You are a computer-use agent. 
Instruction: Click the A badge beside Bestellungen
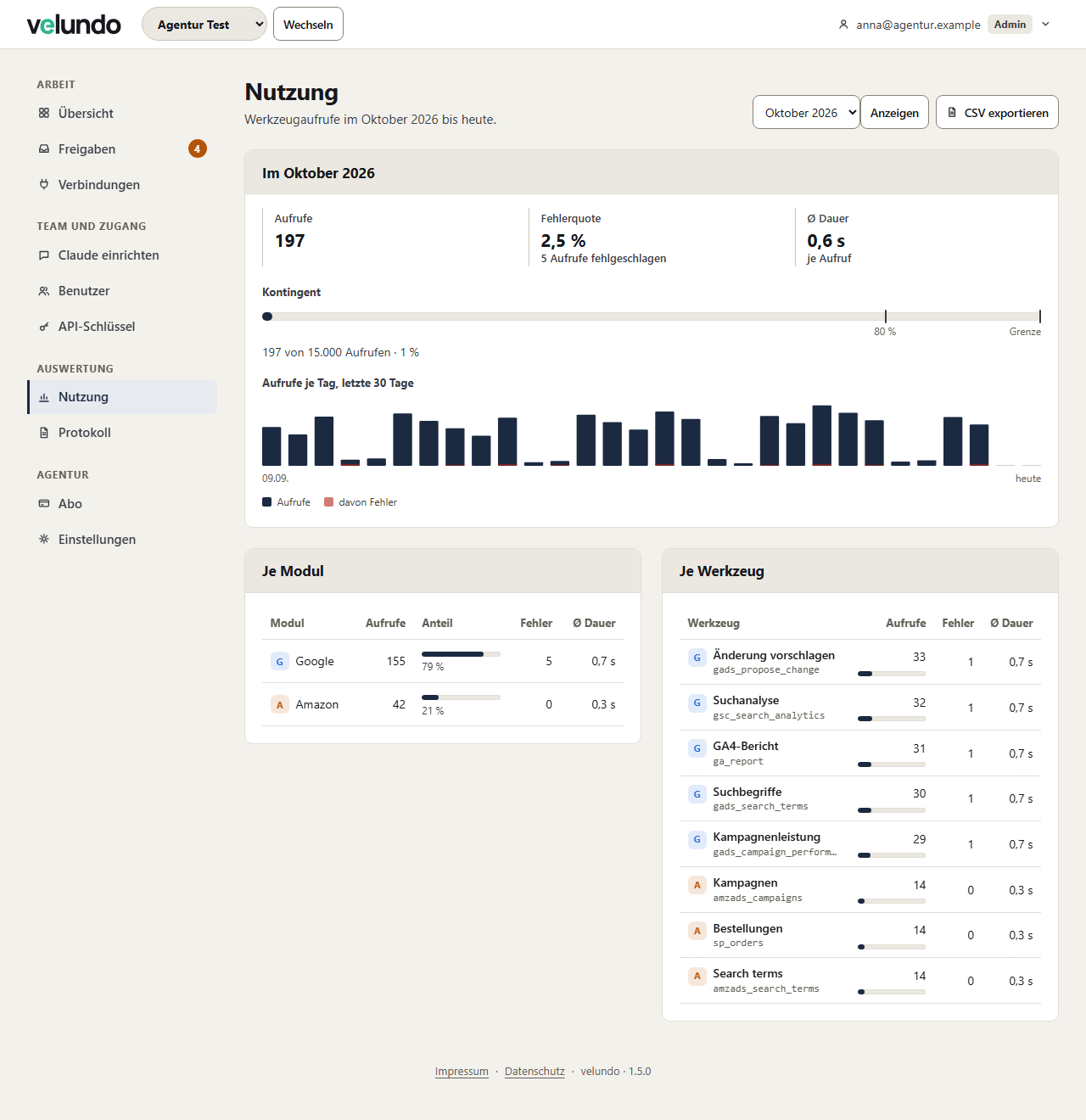click(697, 930)
